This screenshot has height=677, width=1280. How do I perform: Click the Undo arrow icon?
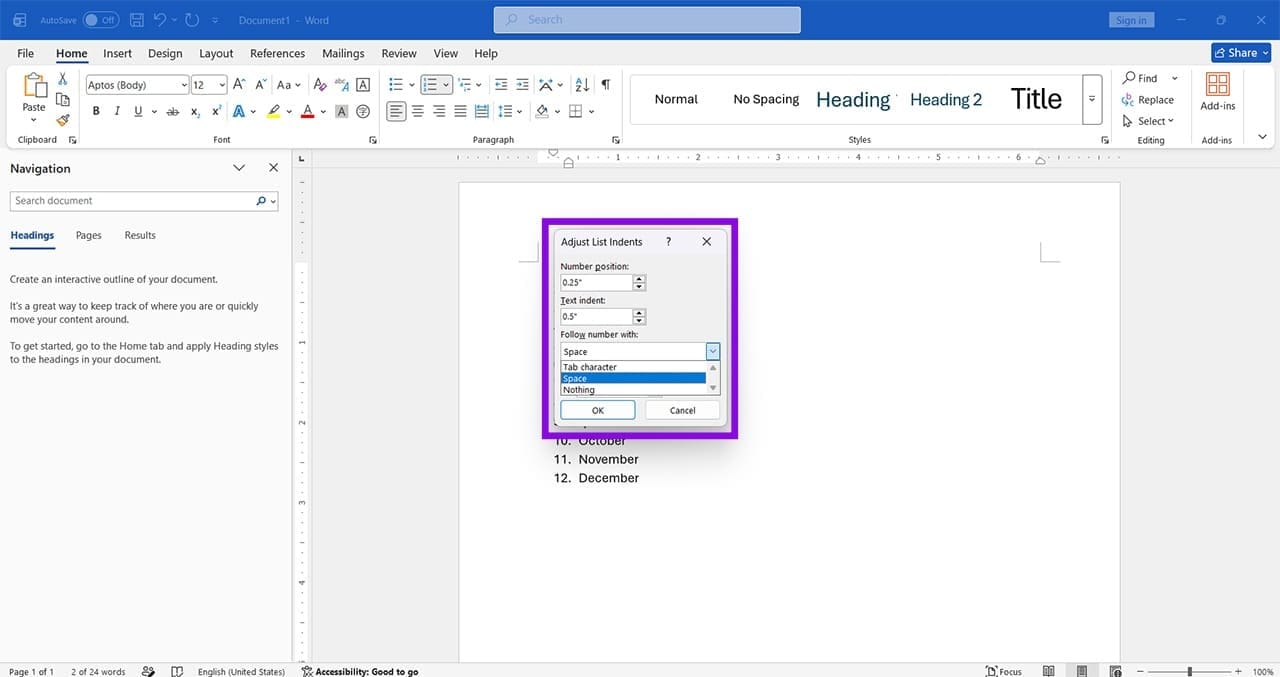click(160, 20)
